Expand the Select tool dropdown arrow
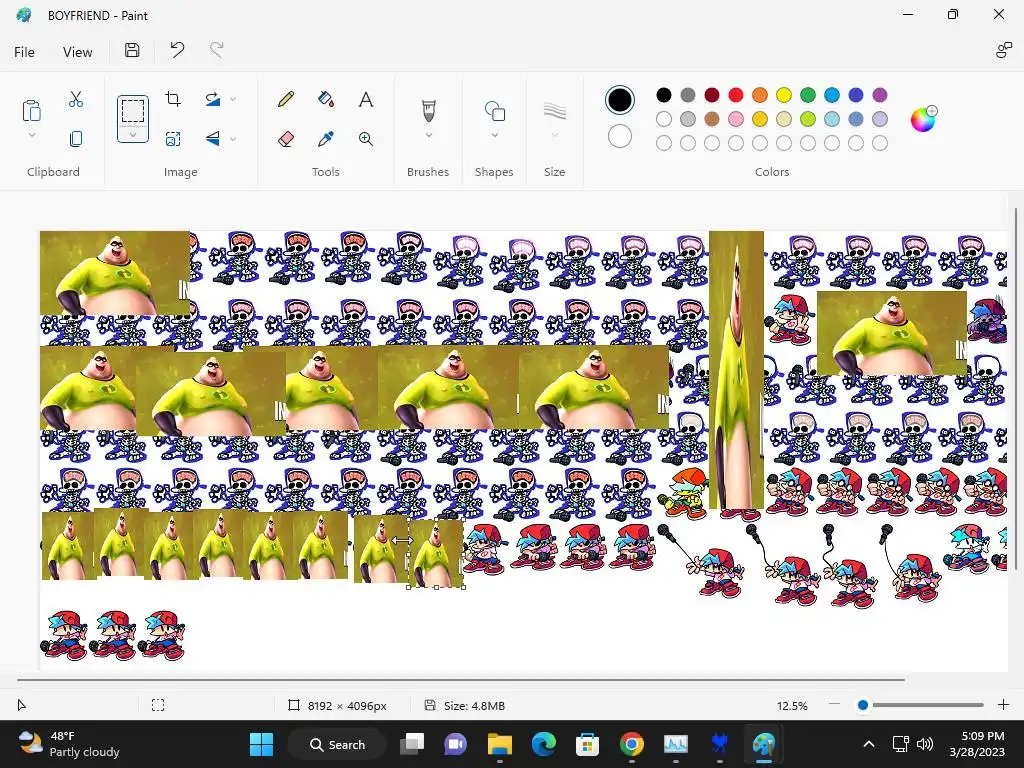The height and width of the screenshot is (768, 1024). tap(133, 135)
